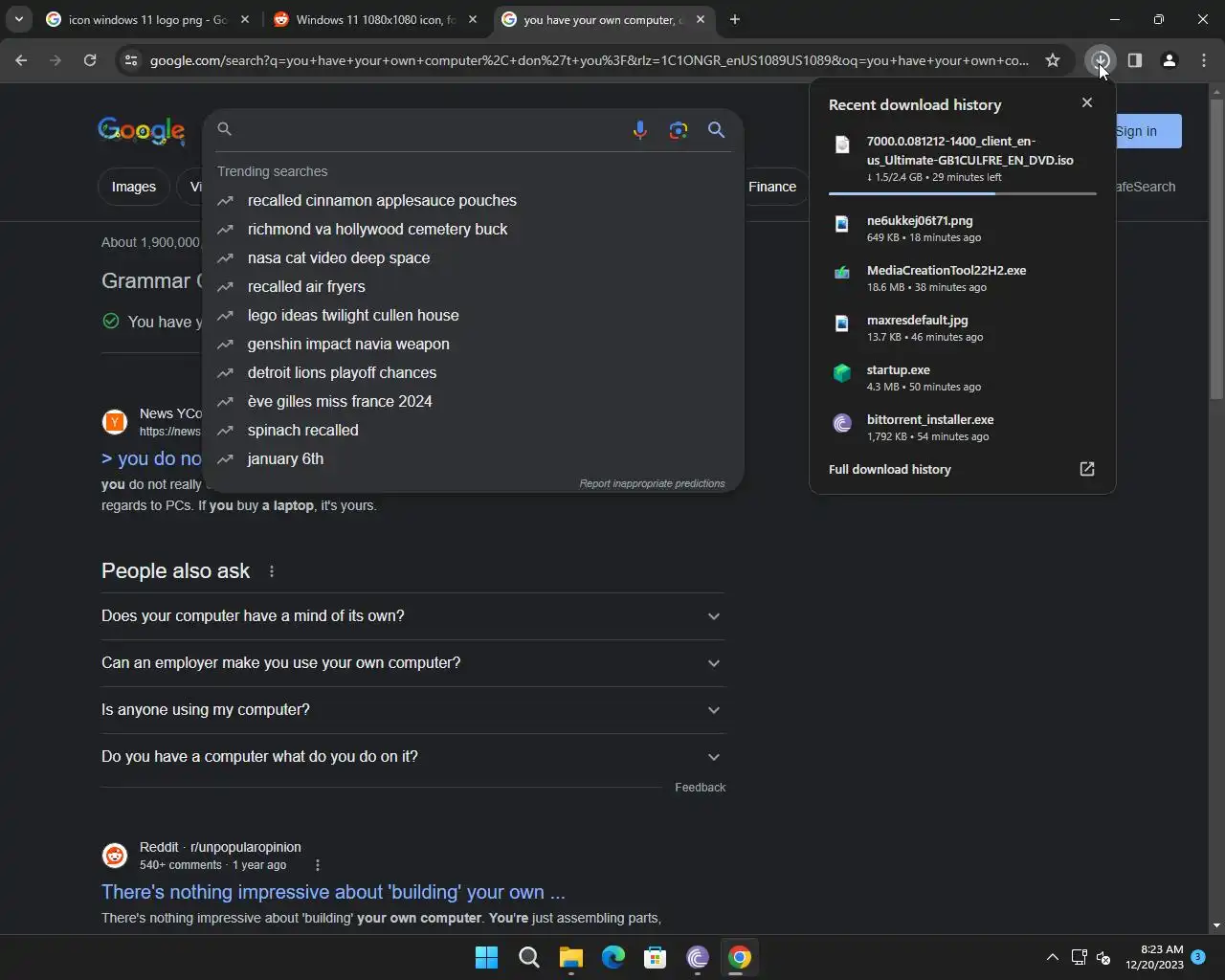The width and height of the screenshot is (1225, 980).
Task: Open People also ask options menu
Action: [x=272, y=571]
